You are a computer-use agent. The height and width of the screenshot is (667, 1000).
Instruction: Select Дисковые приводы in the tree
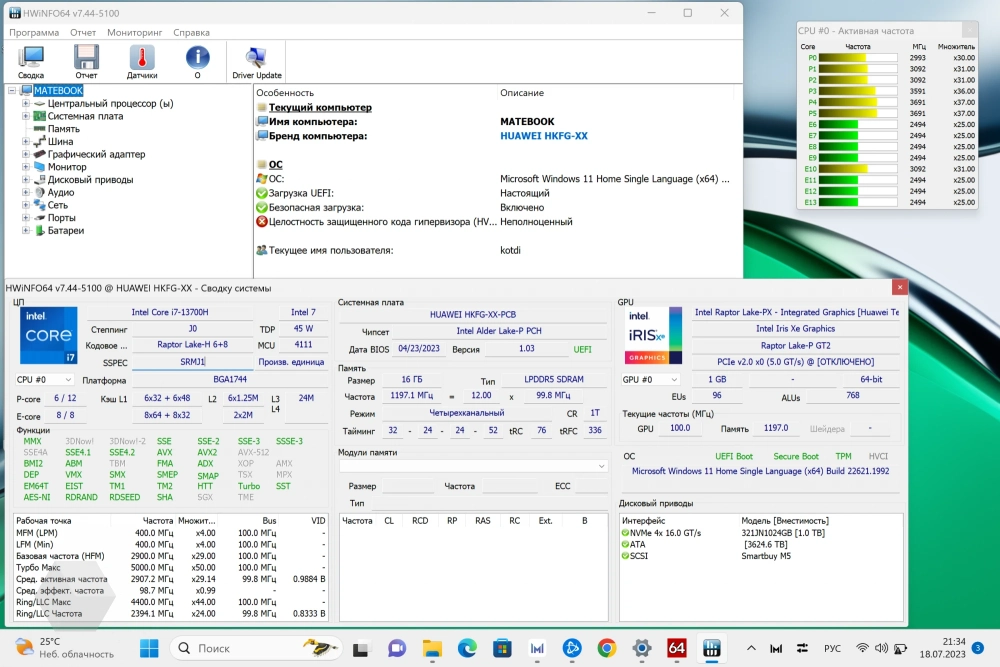pyautogui.click(x=90, y=180)
